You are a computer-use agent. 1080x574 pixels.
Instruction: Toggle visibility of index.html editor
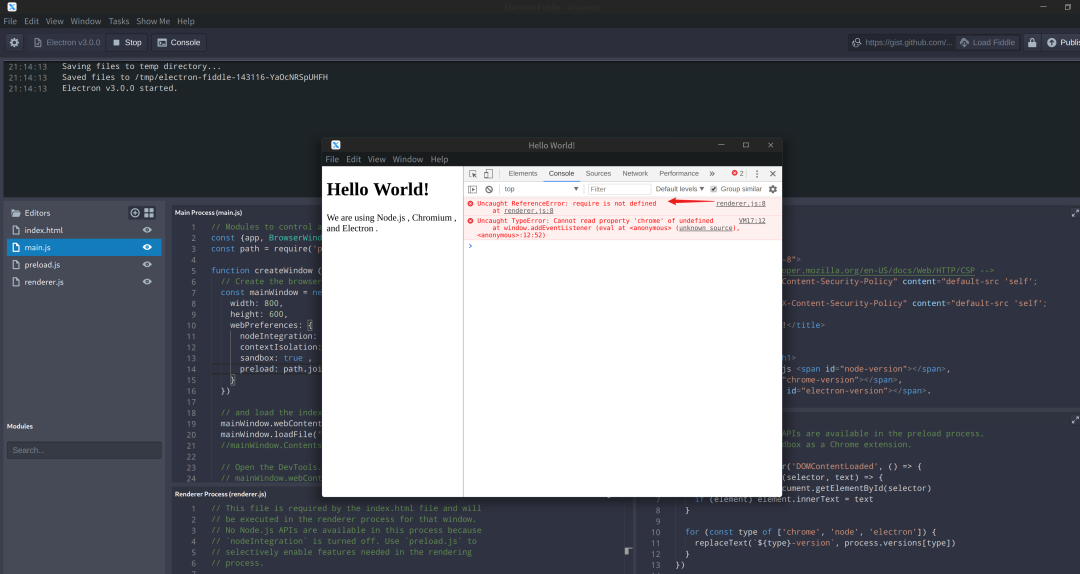click(x=147, y=230)
